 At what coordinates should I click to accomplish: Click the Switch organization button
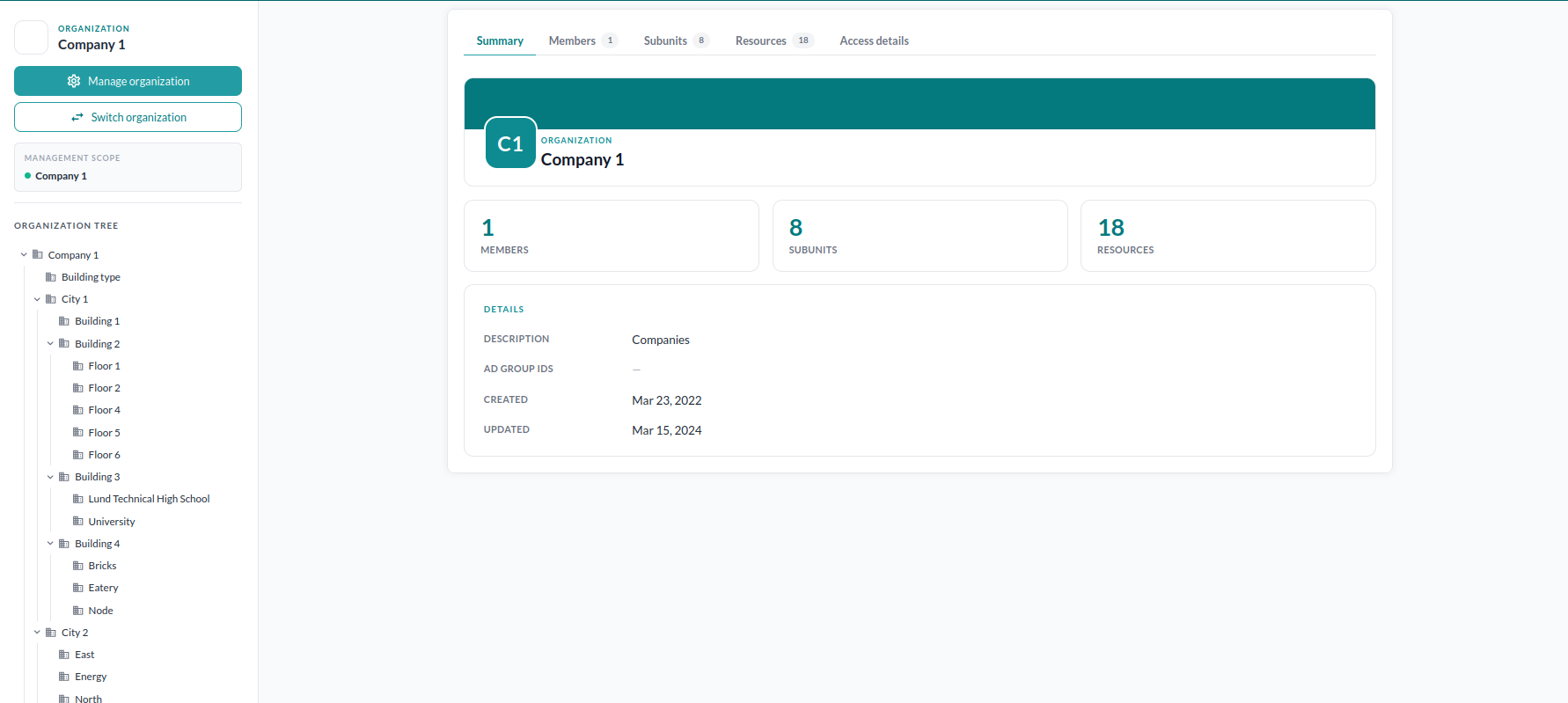click(x=128, y=117)
